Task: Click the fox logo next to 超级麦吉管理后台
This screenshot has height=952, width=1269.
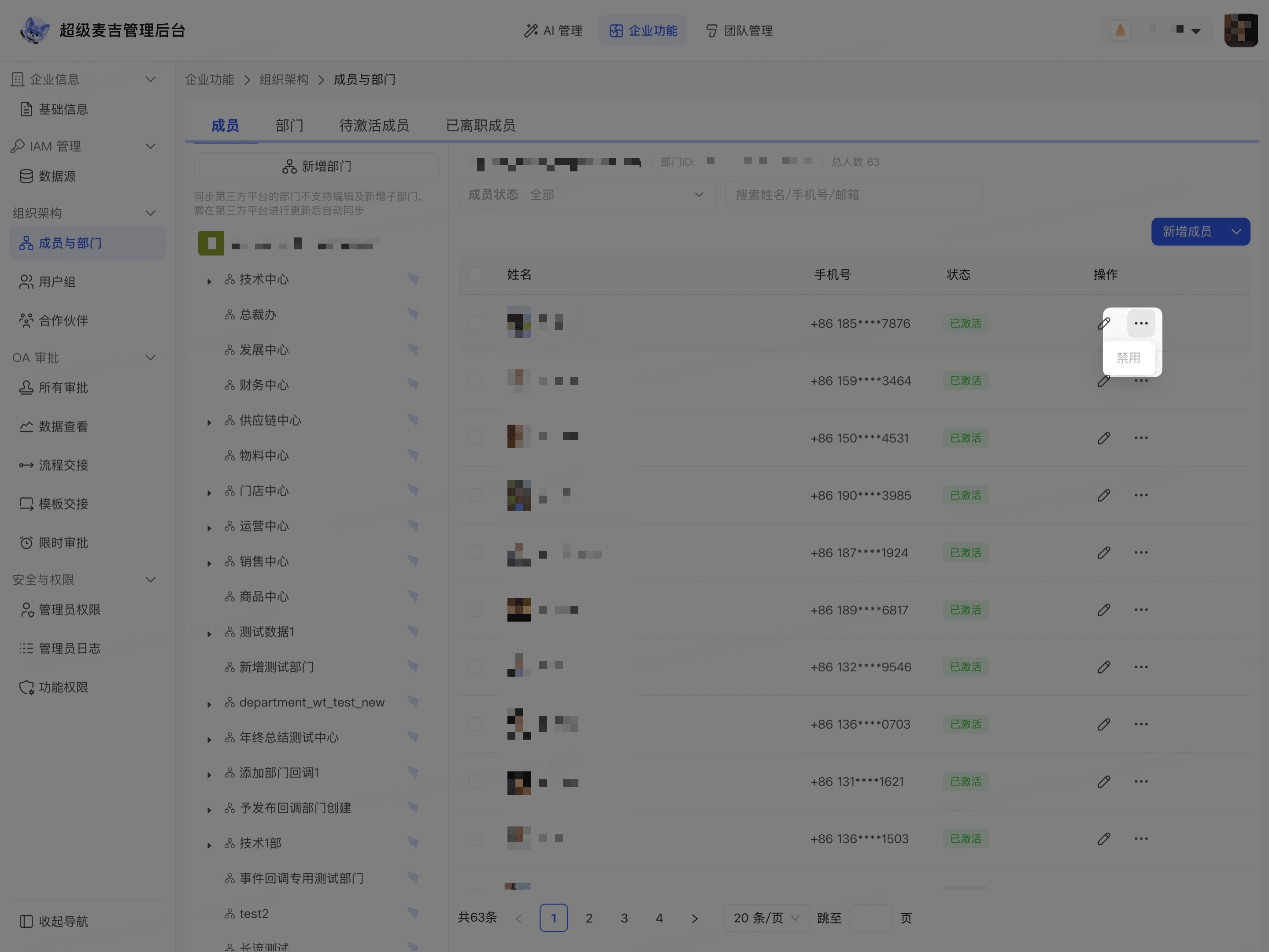Action: 34,30
